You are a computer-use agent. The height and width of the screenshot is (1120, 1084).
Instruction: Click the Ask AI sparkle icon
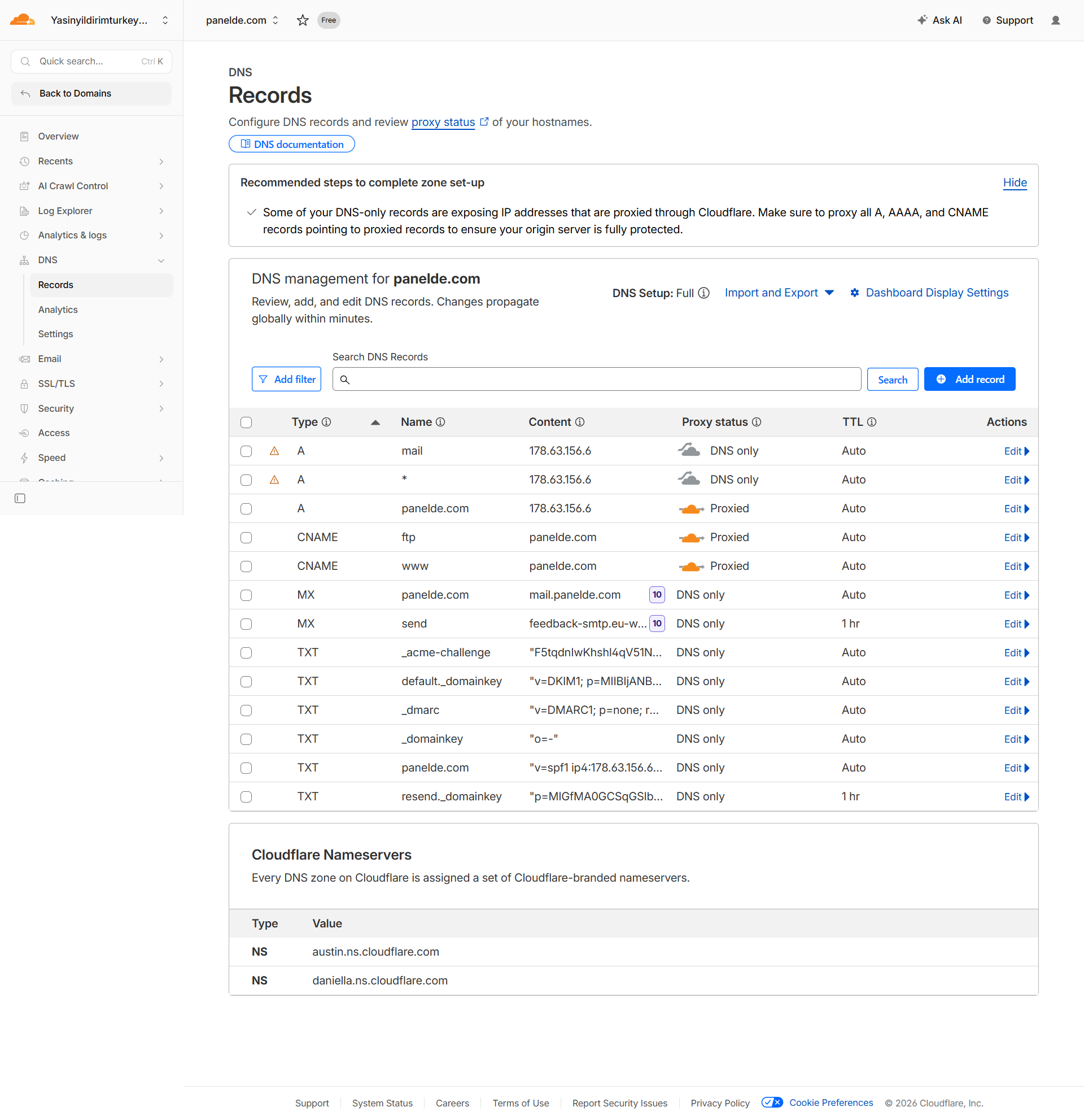click(922, 20)
